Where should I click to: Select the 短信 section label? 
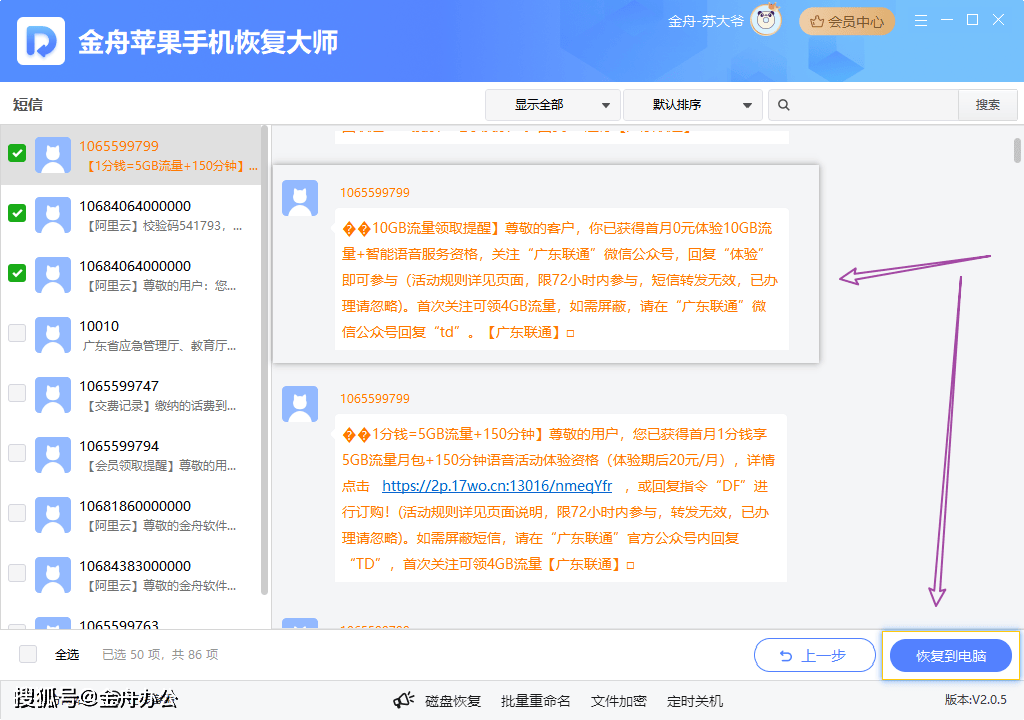(28, 104)
